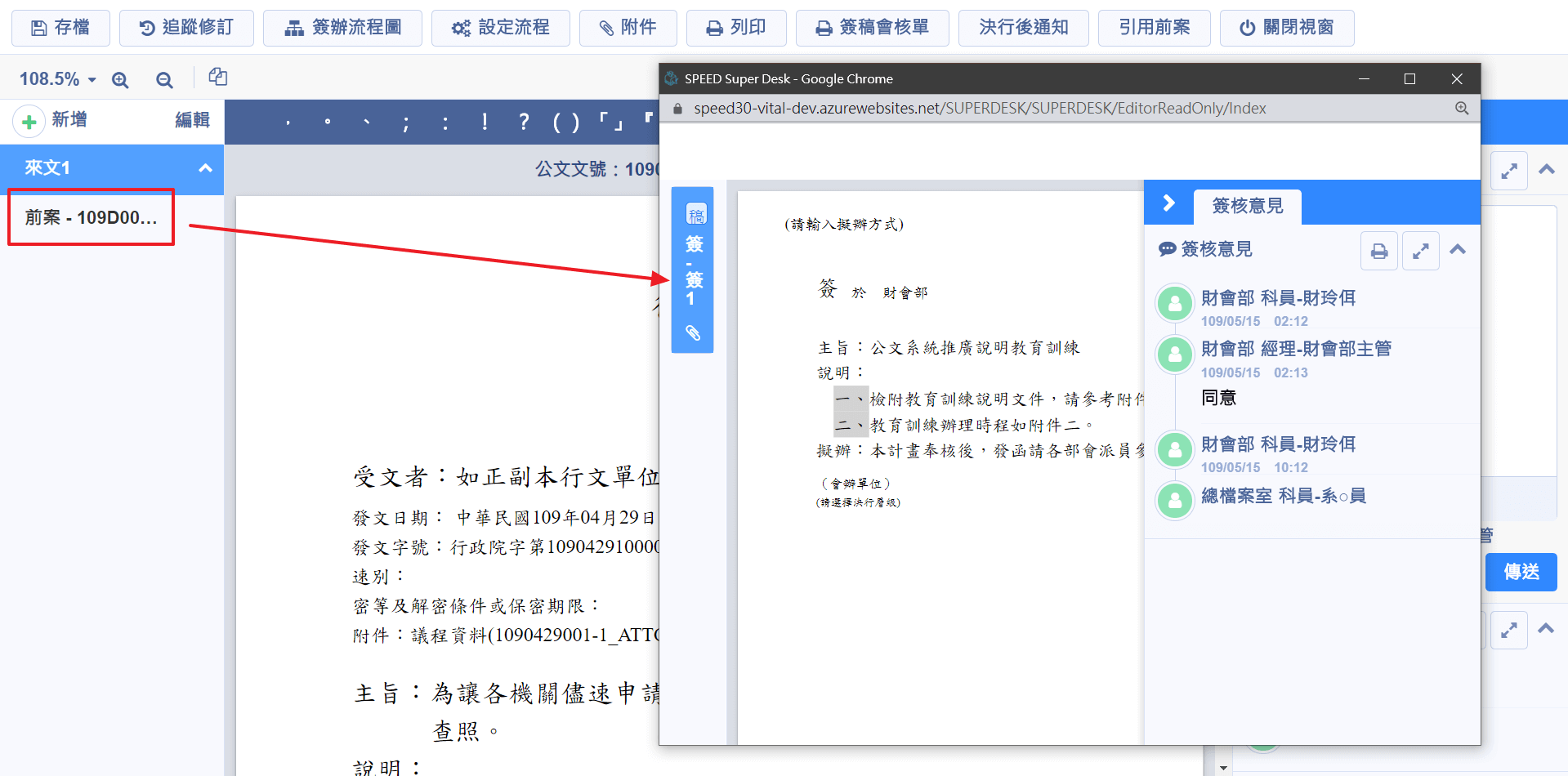Image resolution: width=1568 pixels, height=776 pixels.
Task: Click the 關閉視窗 close window button
Action: point(1286,28)
